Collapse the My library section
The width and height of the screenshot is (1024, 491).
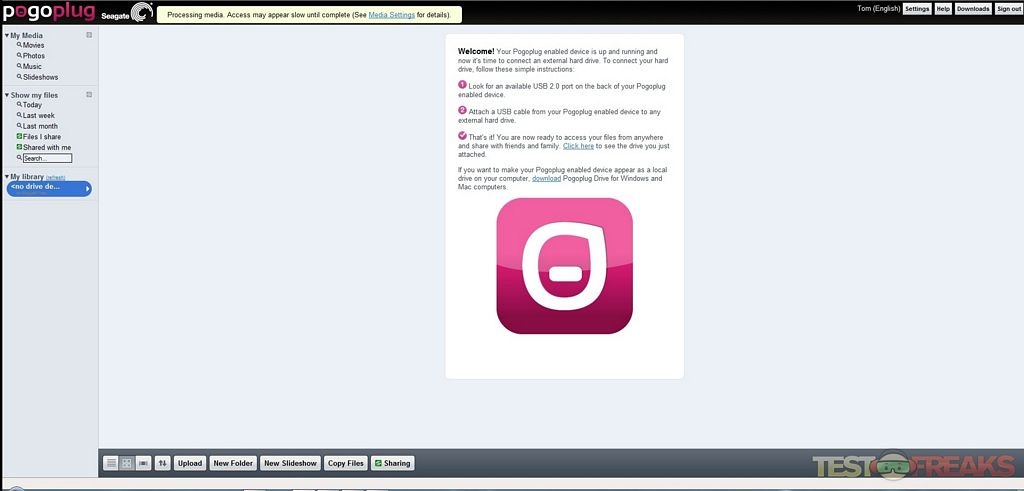6,177
